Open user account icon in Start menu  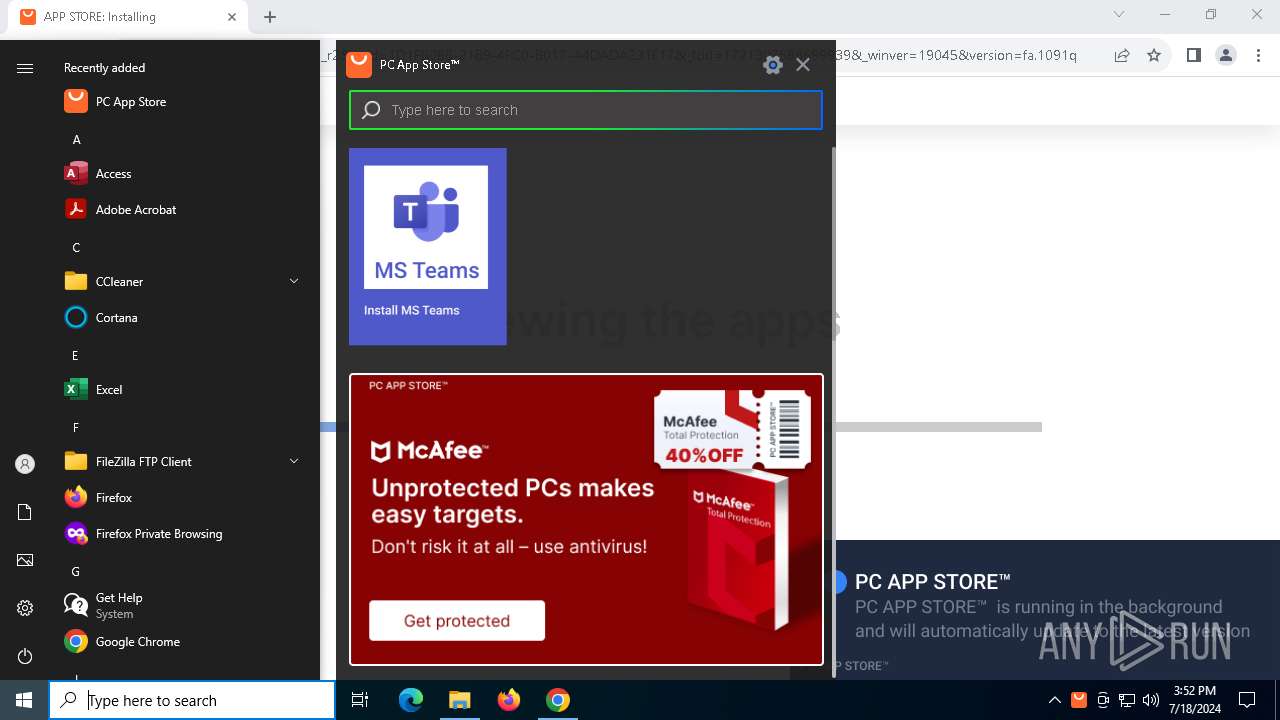[x=25, y=464]
